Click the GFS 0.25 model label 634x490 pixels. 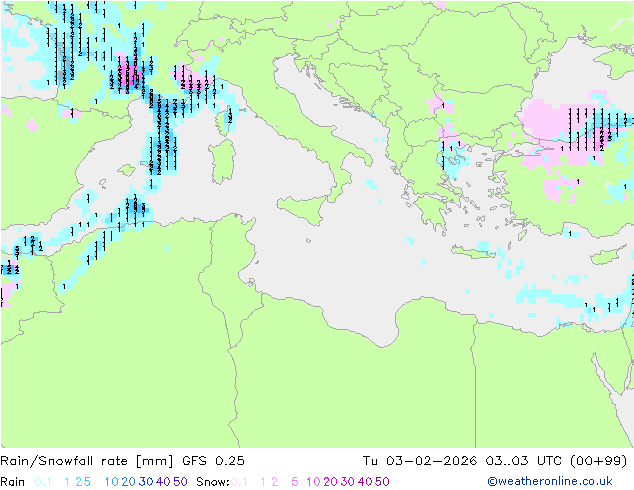213,461
